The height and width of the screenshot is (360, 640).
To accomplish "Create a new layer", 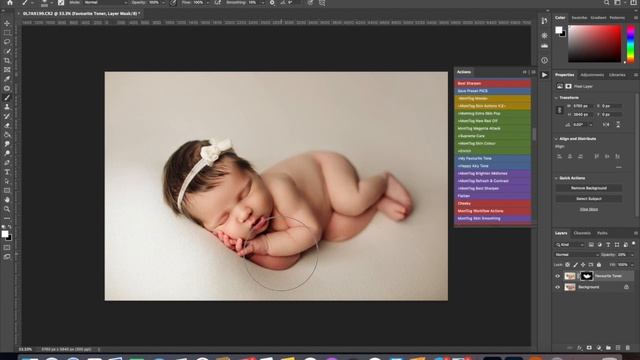I will coord(618,348).
